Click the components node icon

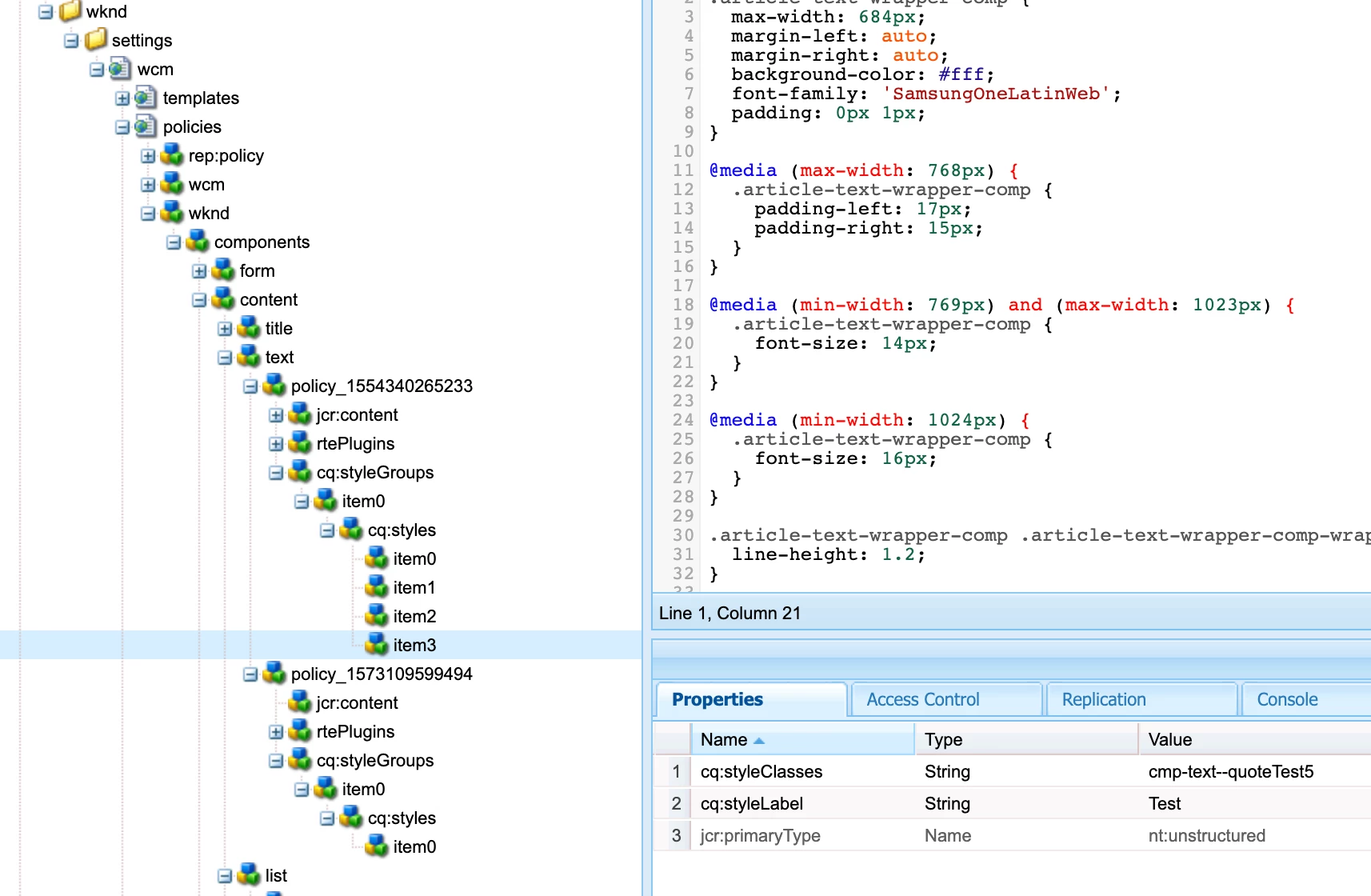[197, 242]
